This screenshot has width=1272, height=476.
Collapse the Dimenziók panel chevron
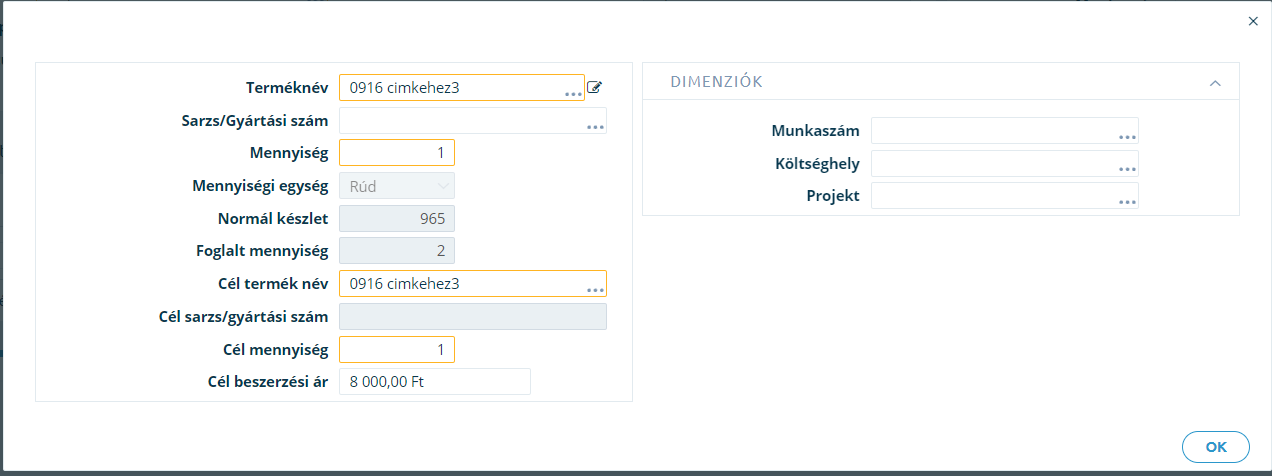coord(1215,83)
